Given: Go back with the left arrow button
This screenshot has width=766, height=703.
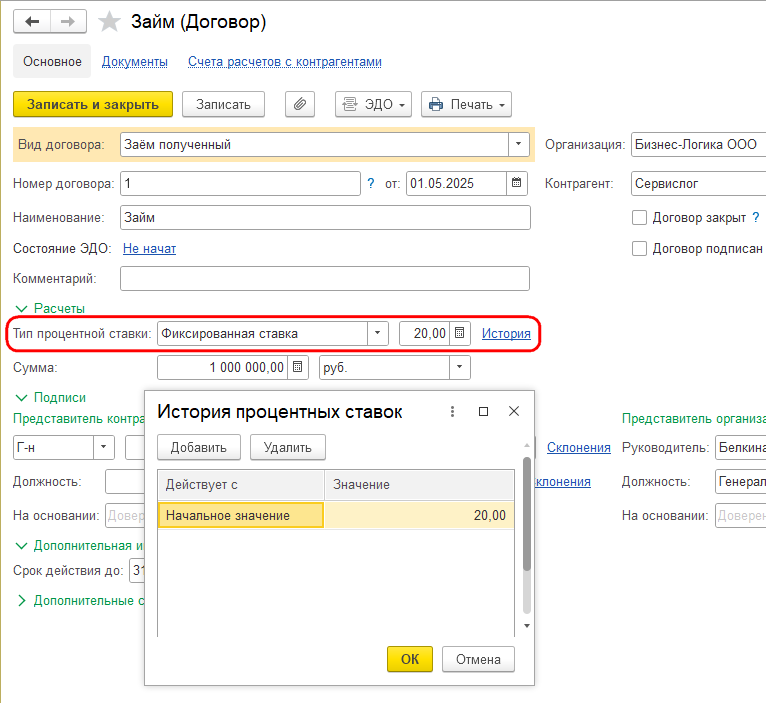Looking at the screenshot, I should pos(32,21).
